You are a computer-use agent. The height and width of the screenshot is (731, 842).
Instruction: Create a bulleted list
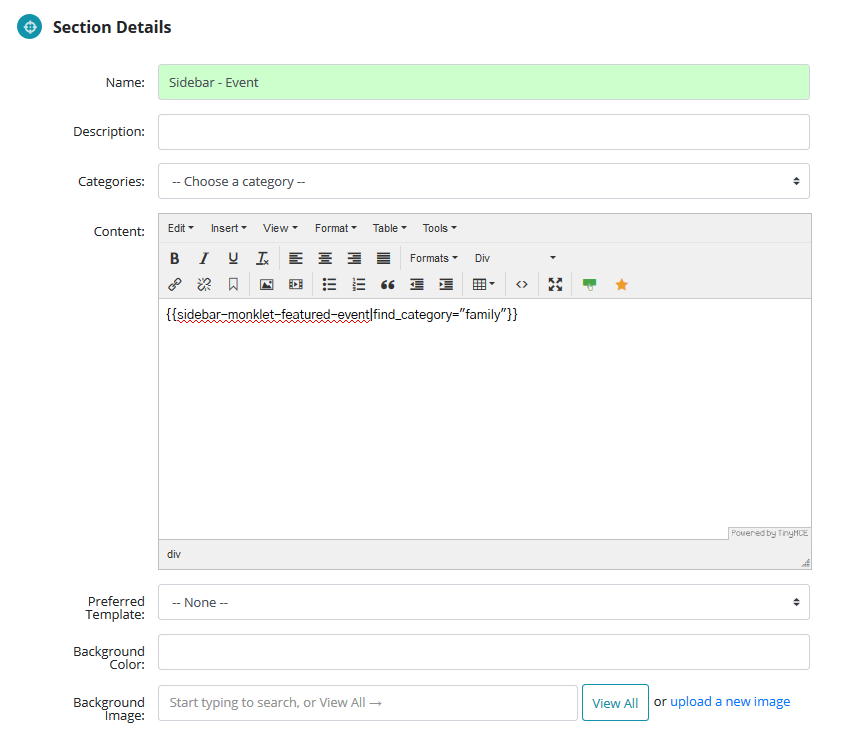point(329,284)
